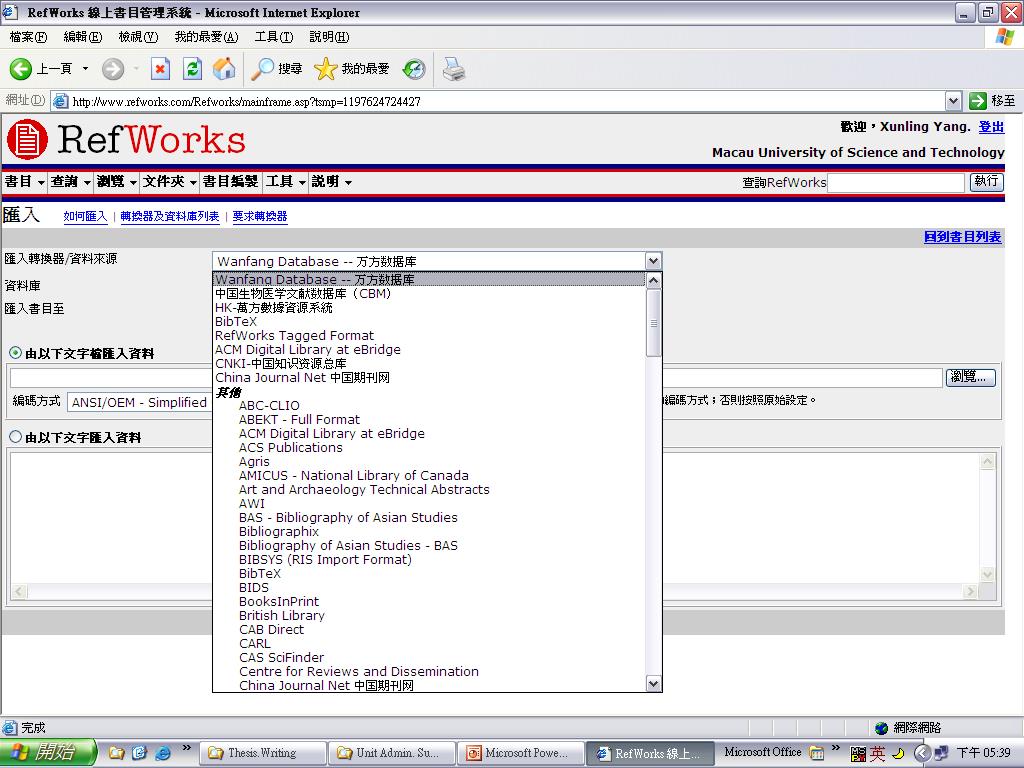Select CAS SciFinder in the list

click(281, 658)
